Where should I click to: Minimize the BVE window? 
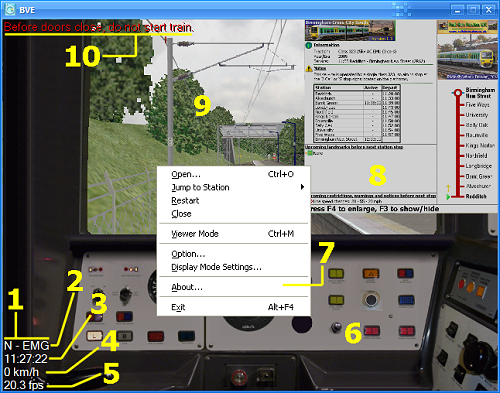pos(457,10)
